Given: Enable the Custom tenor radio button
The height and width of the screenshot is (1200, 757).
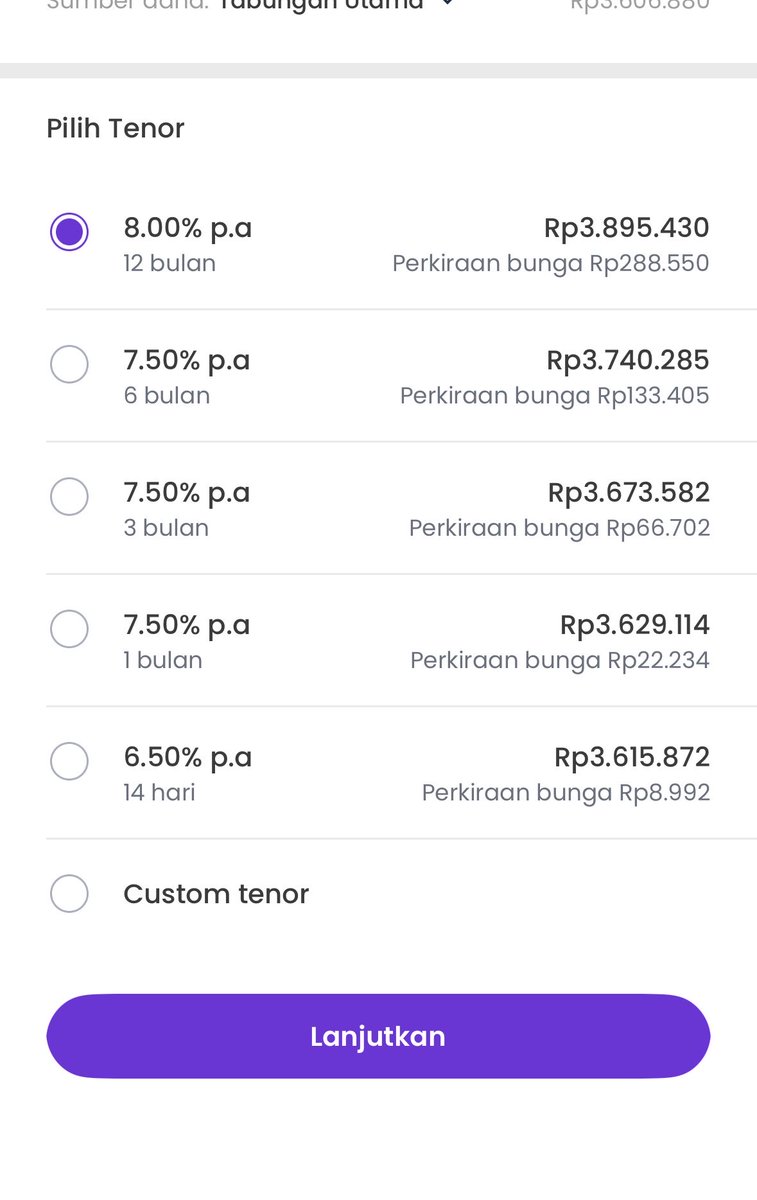Looking at the screenshot, I should point(69,893).
